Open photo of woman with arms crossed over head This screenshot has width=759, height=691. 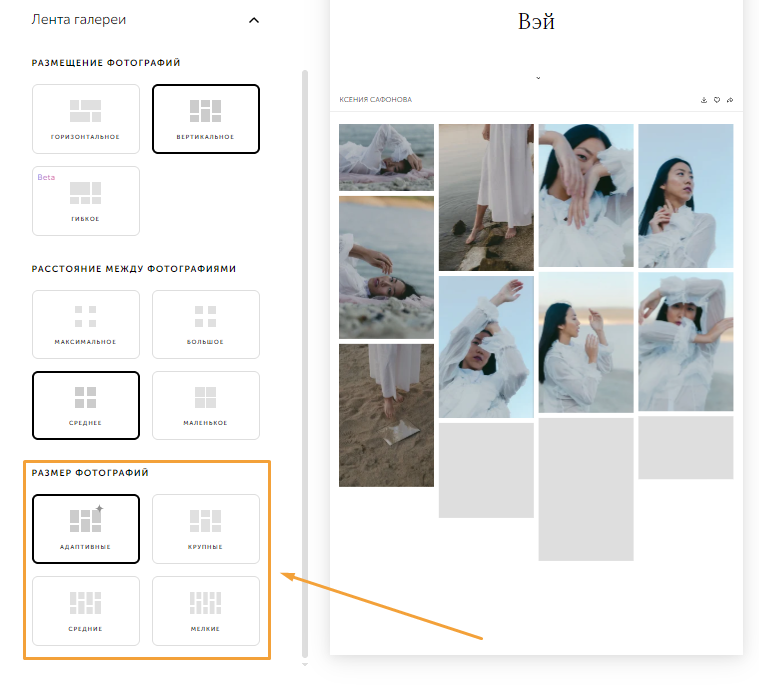[x=685, y=342]
